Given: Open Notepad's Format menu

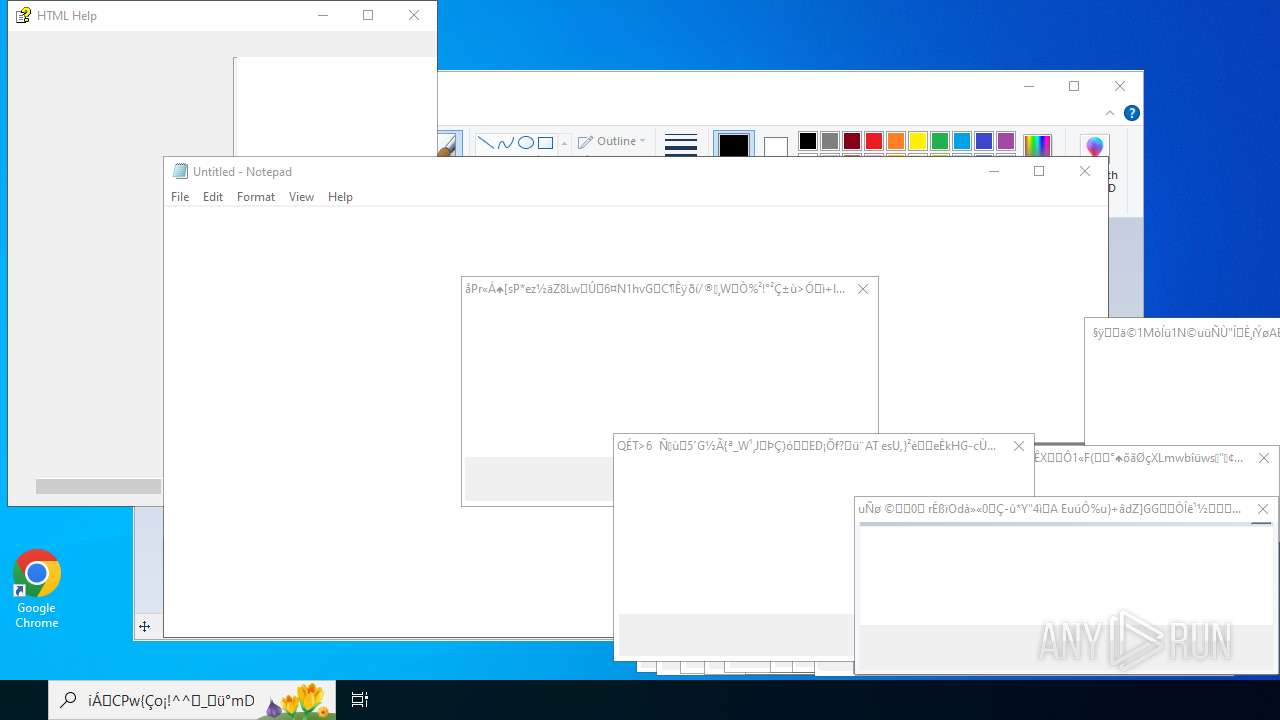Looking at the screenshot, I should (256, 197).
